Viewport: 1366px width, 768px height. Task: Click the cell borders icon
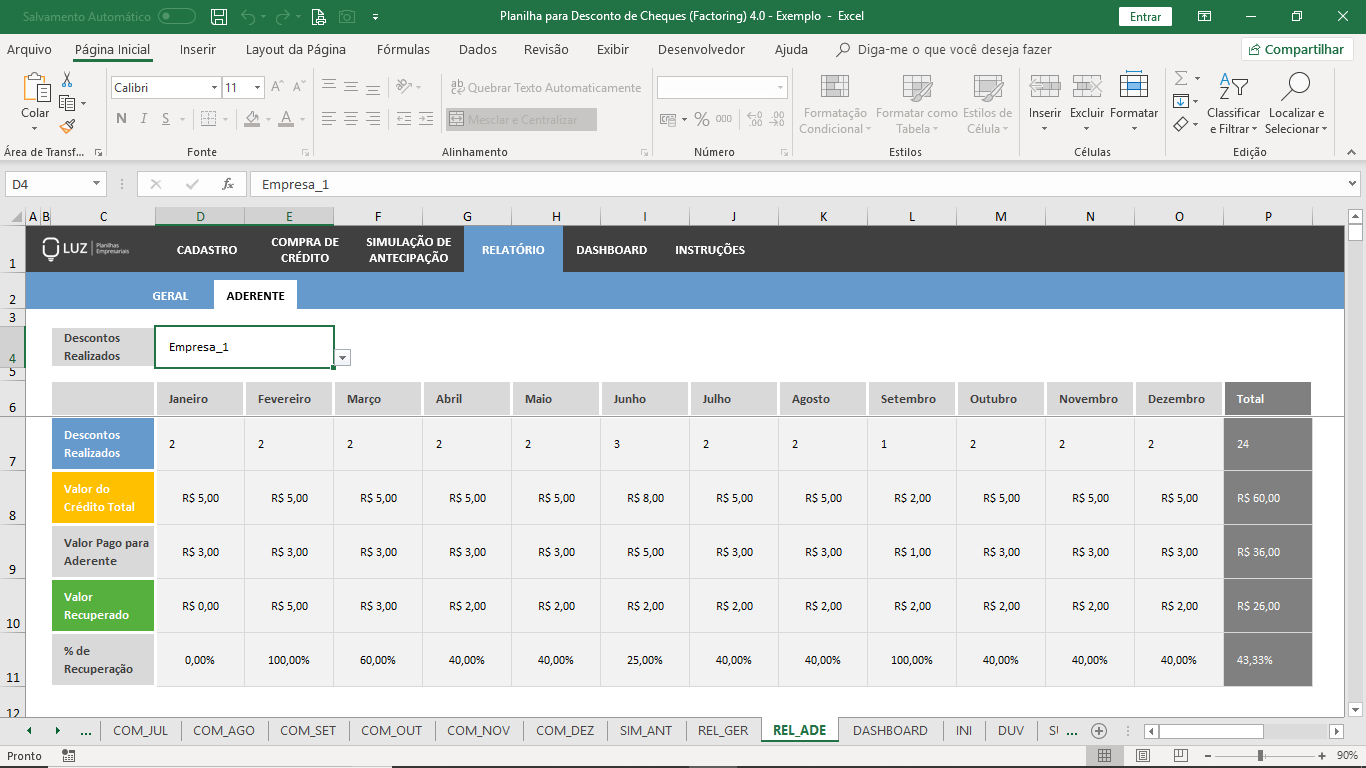coord(207,119)
